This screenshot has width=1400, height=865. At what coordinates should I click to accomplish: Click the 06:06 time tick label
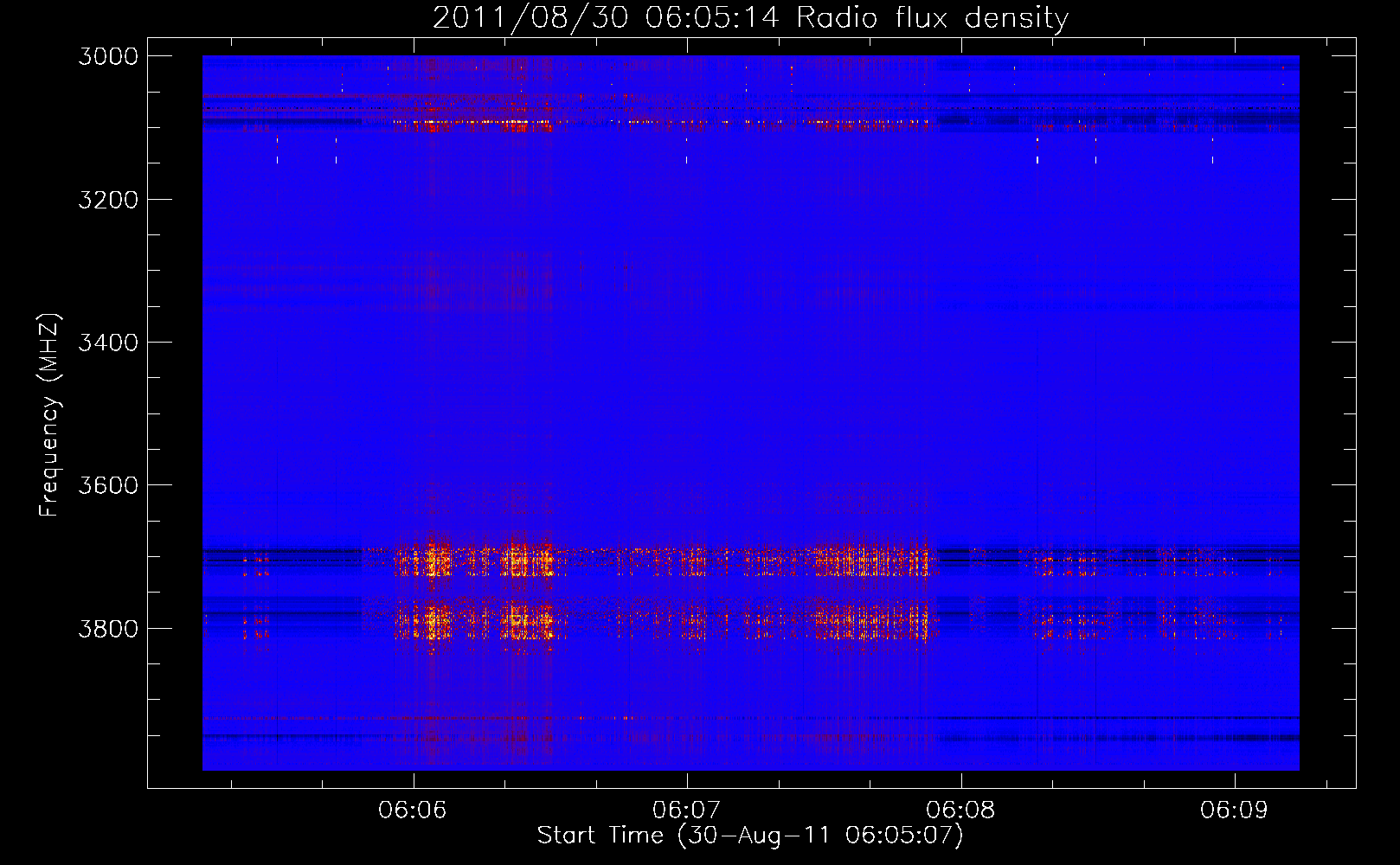coord(413,811)
